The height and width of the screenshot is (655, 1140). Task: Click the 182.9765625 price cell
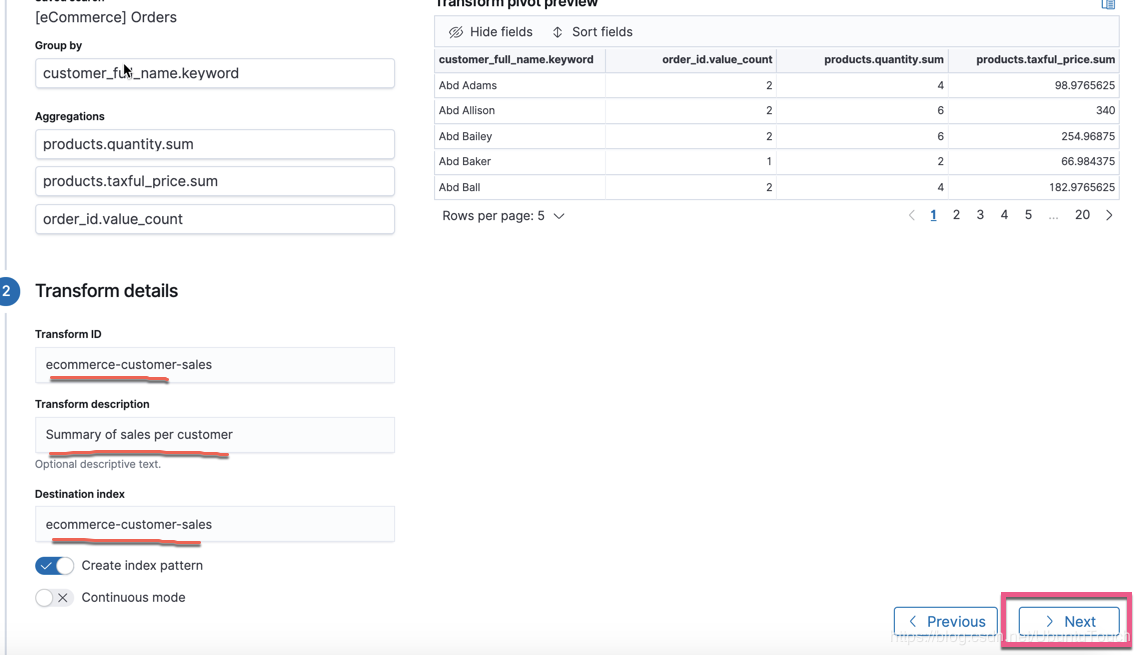pos(1034,187)
